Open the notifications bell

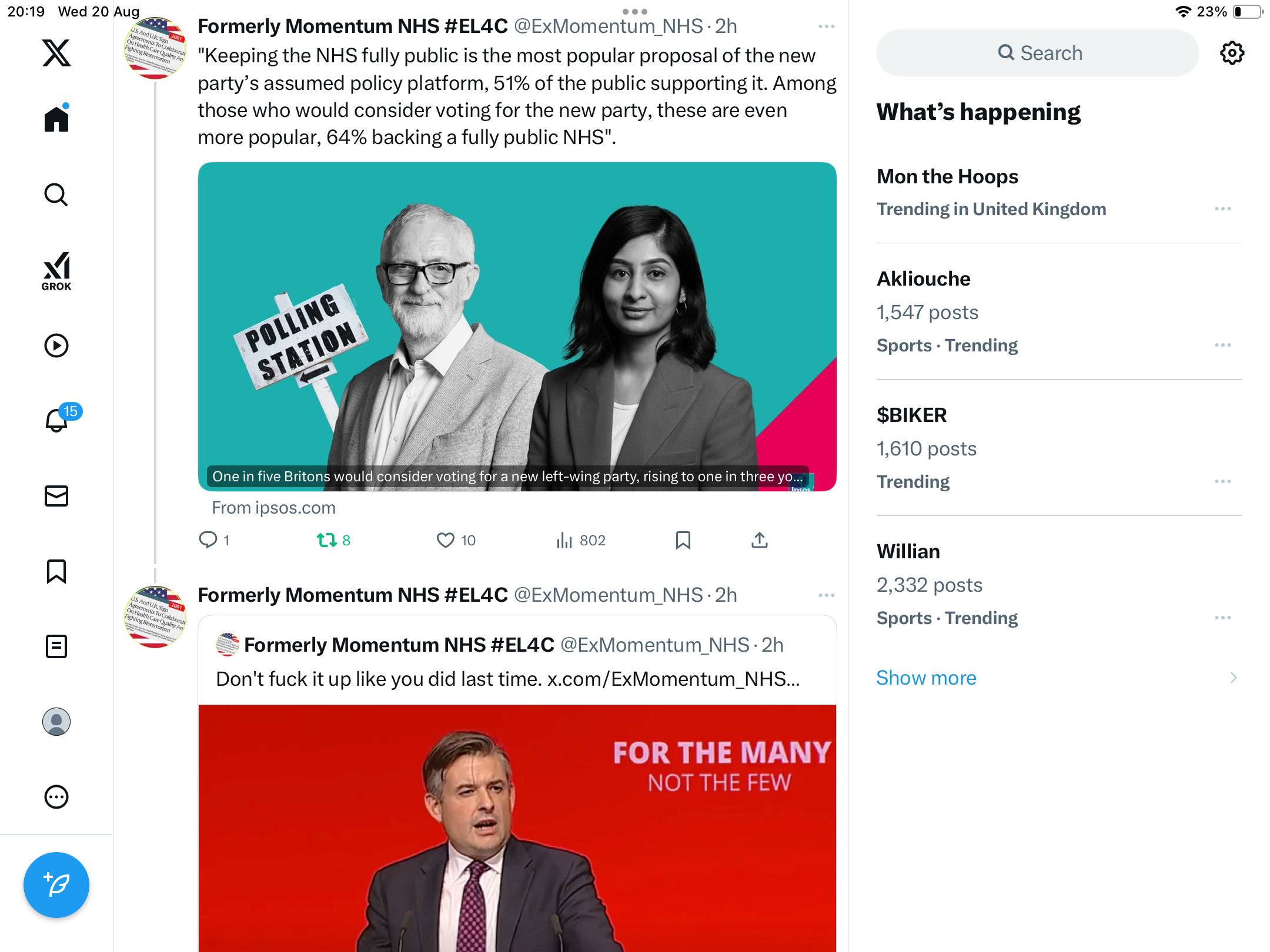point(56,420)
